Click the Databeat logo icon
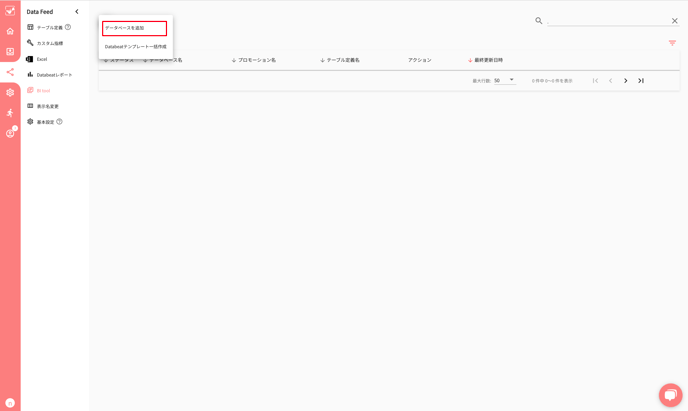This screenshot has height=411, width=688. pyautogui.click(x=10, y=11)
